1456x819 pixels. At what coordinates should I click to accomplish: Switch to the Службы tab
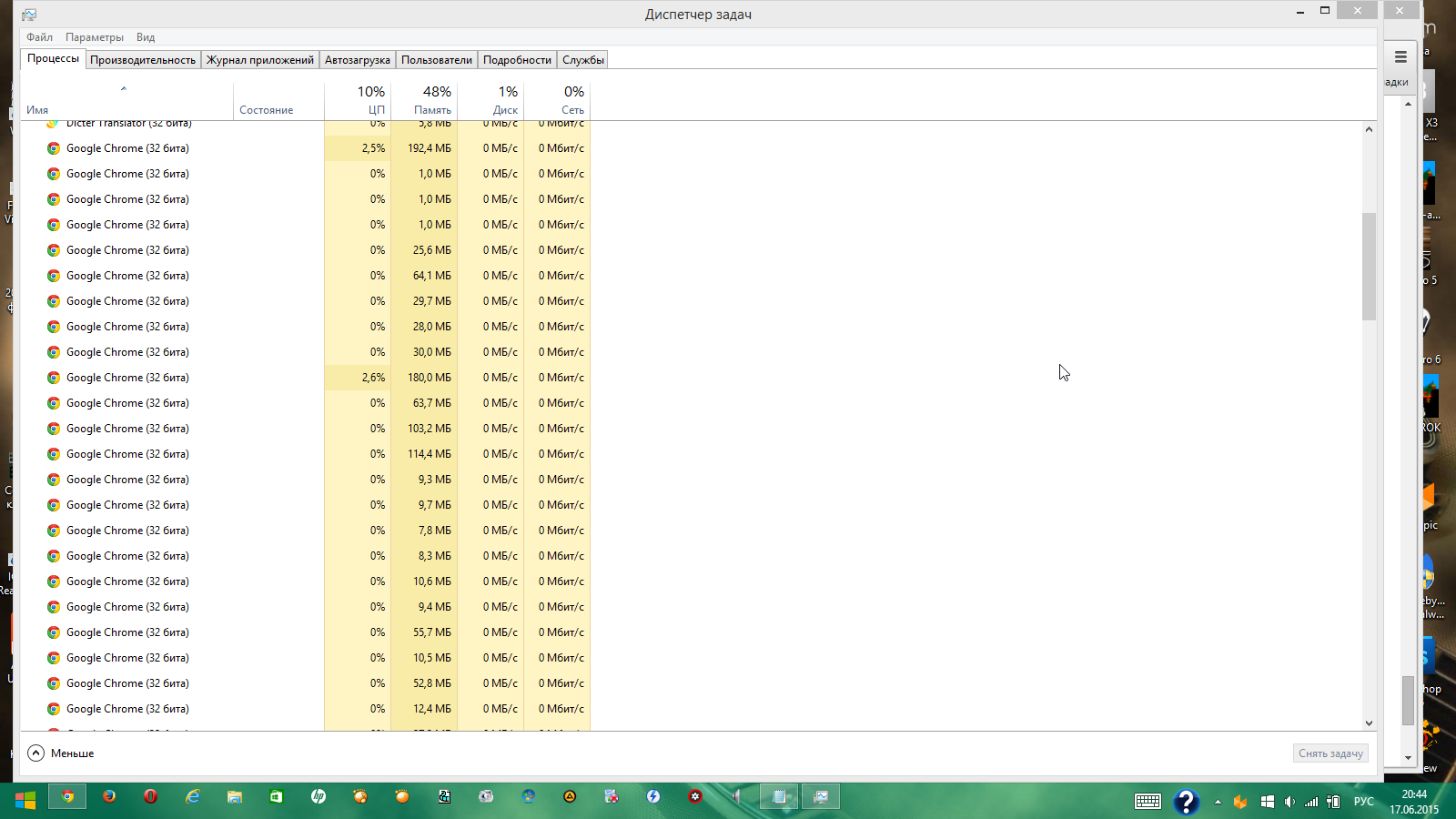[x=583, y=60]
